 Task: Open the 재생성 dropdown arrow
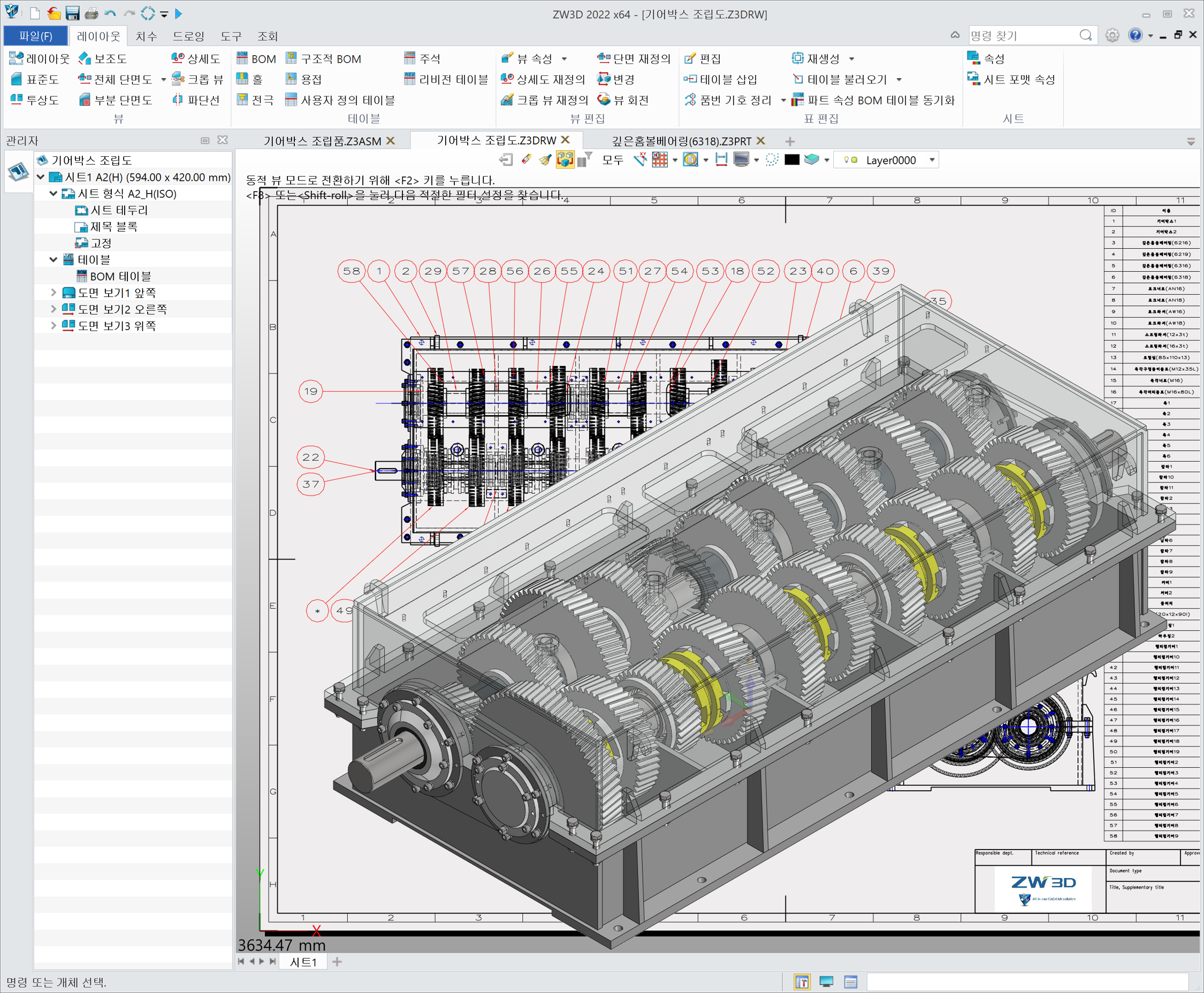point(852,59)
